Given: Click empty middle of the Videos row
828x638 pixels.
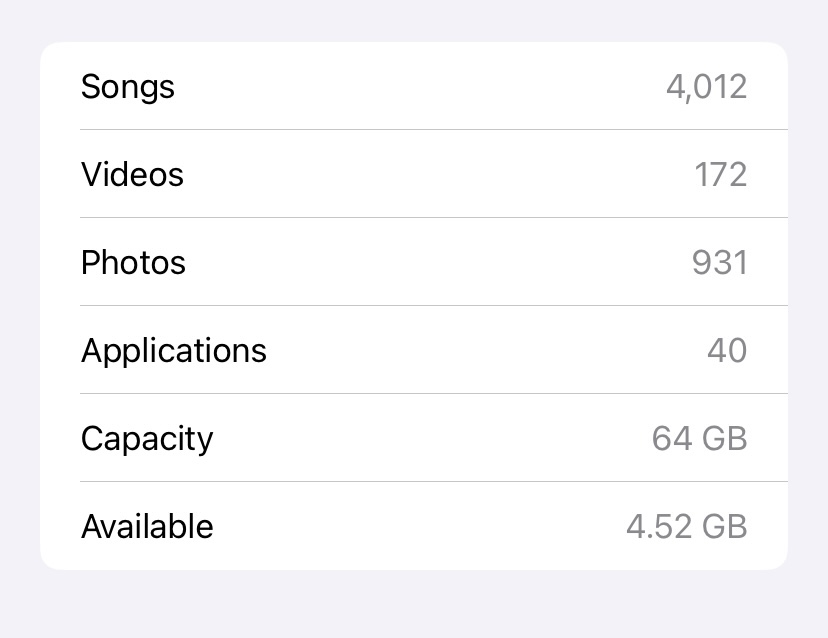Looking at the screenshot, I should (x=420, y=175).
